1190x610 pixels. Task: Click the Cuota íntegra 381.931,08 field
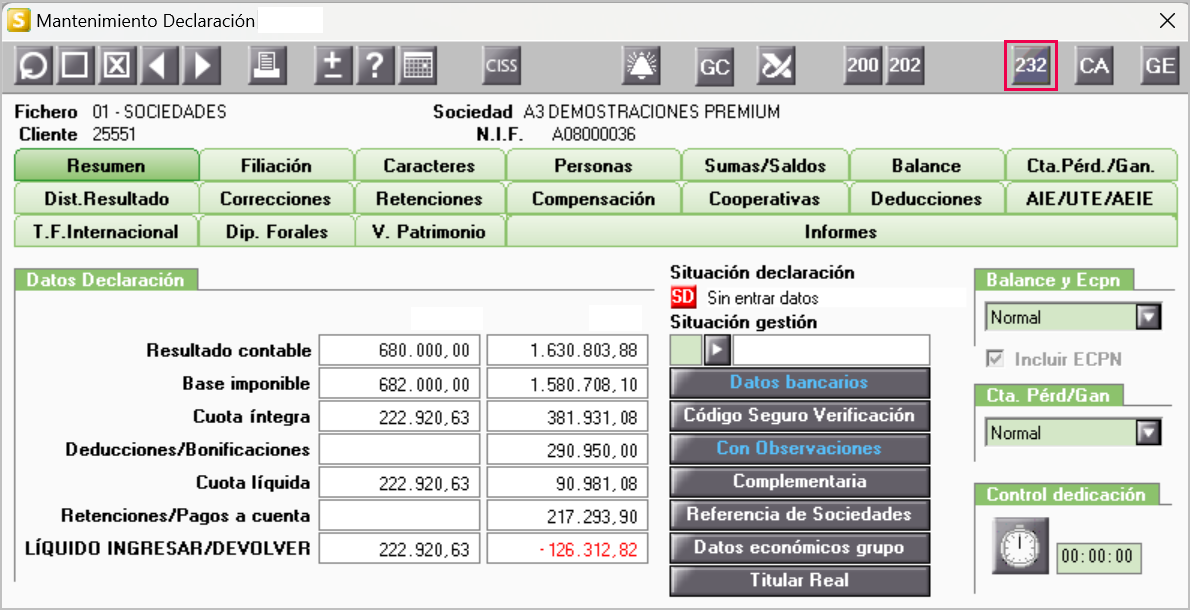coord(568,417)
